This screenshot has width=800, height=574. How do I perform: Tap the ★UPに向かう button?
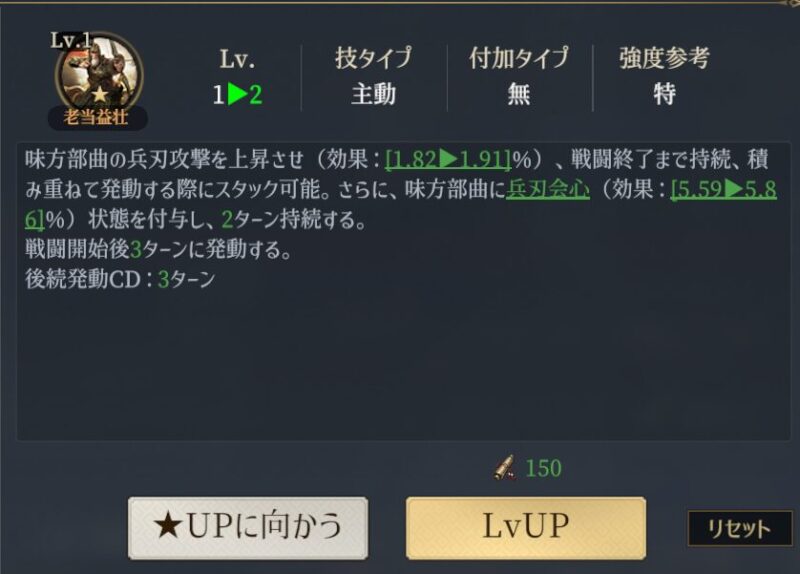click(x=247, y=528)
